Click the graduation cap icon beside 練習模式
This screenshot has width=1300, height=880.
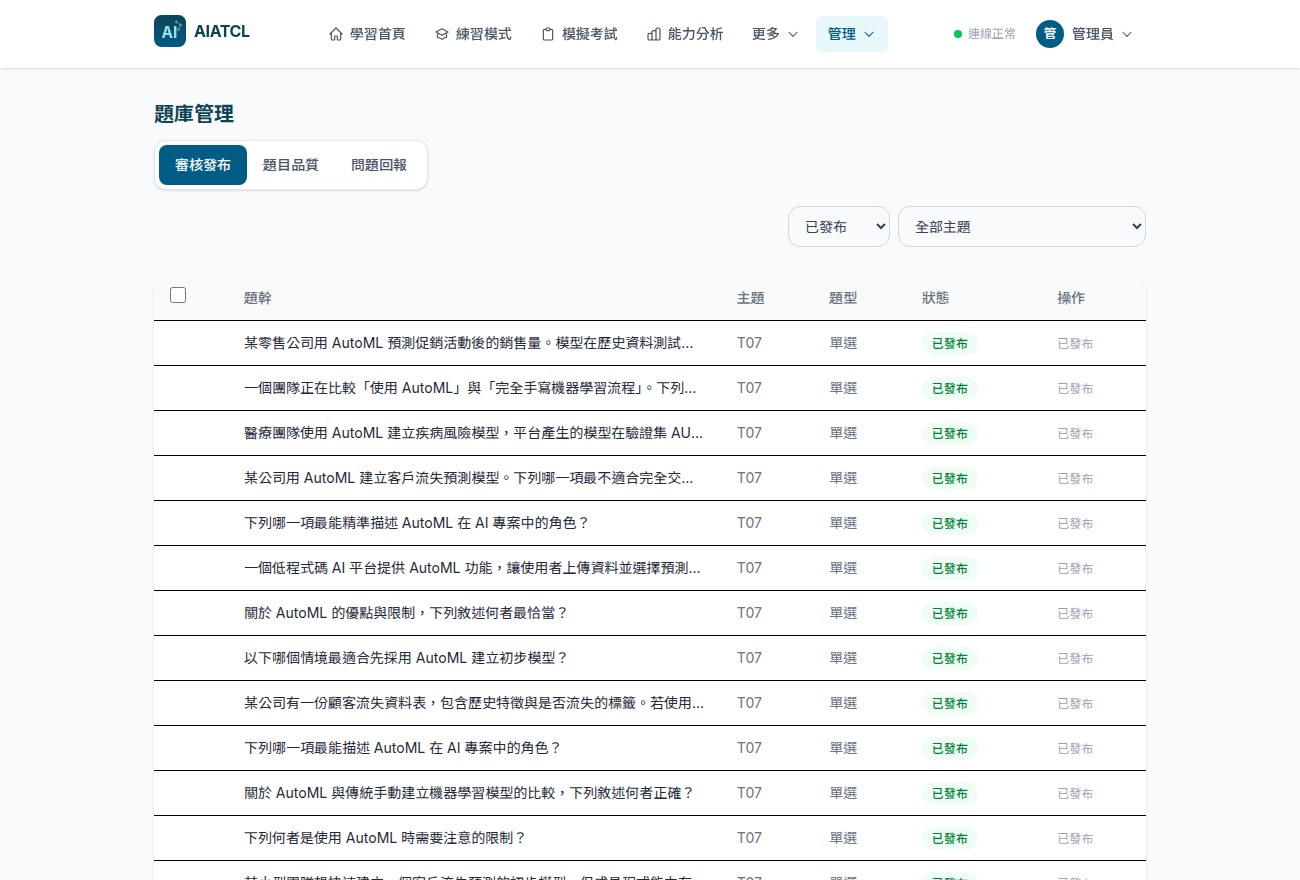coord(441,34)
